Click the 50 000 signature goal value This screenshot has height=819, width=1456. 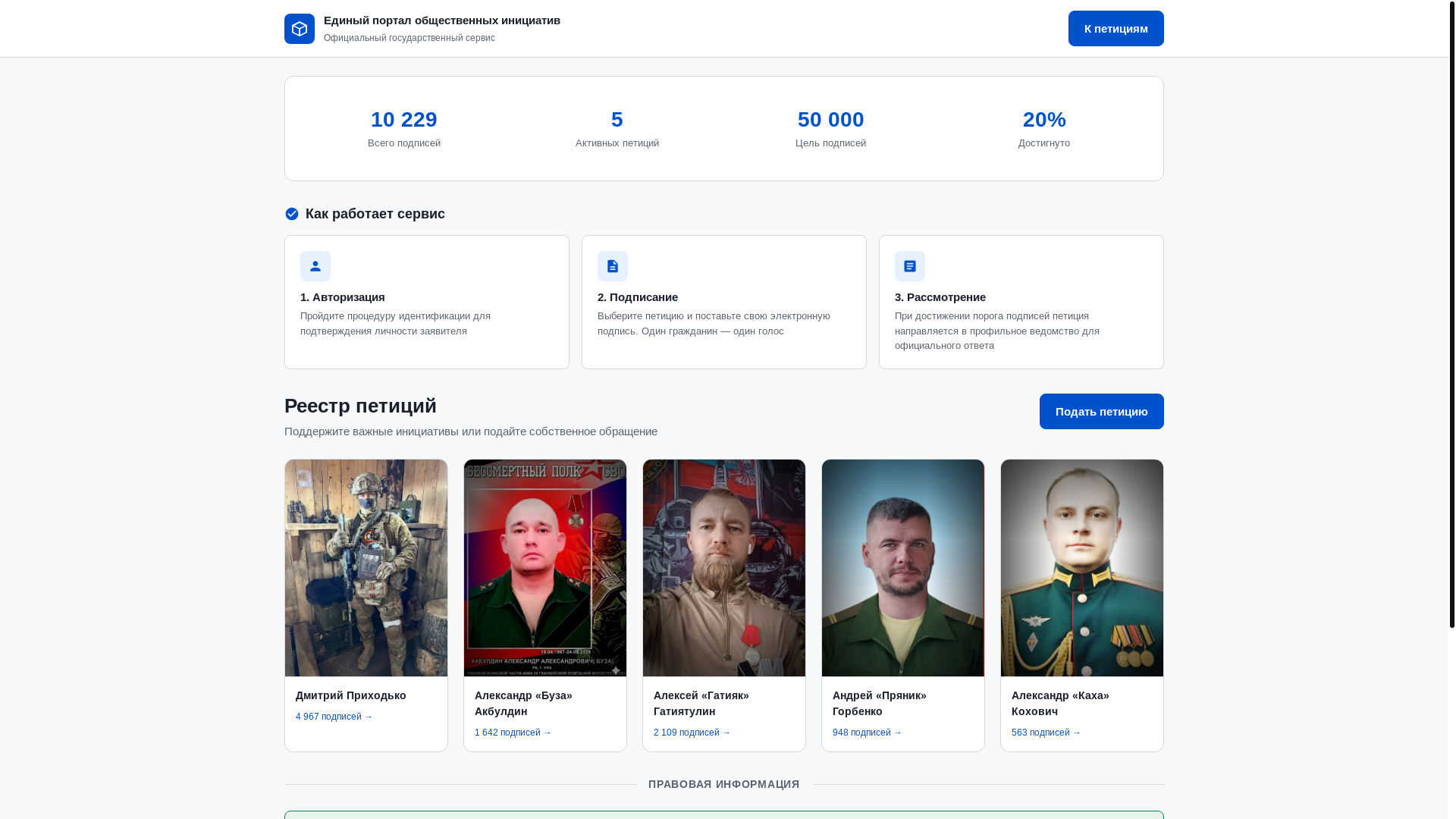(831, 120)
